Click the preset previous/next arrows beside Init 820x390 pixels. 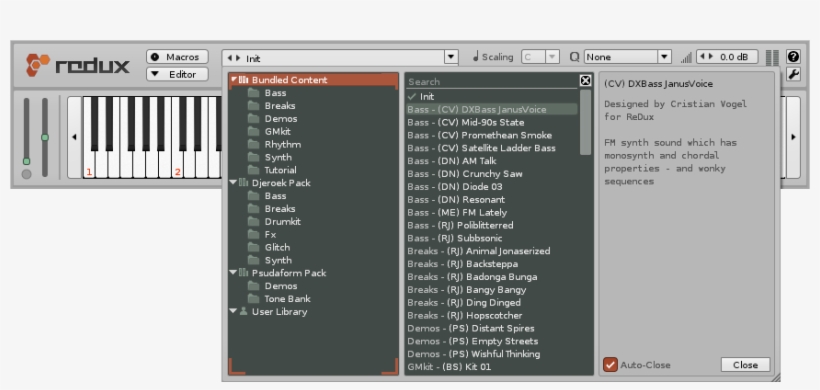click(x=234, y=58)
